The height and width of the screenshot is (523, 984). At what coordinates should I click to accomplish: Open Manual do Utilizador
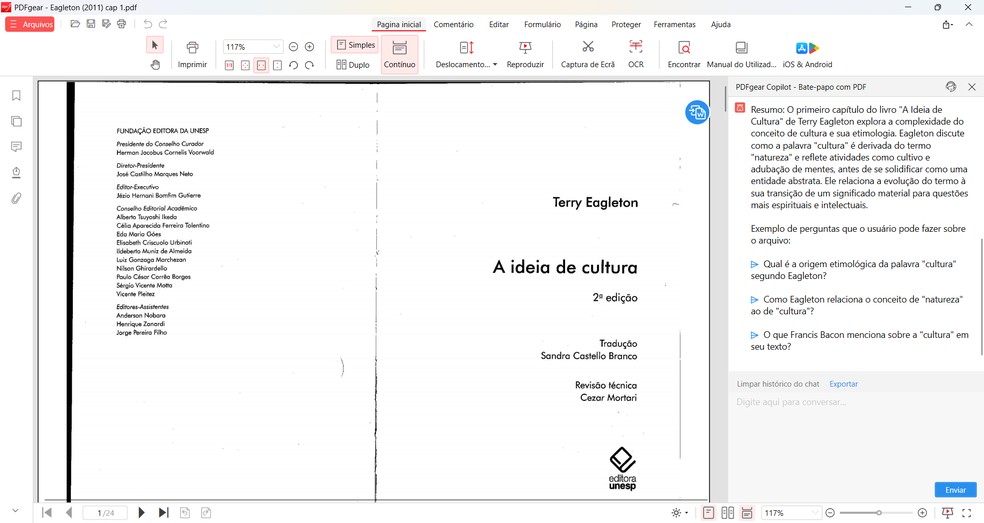pos(741,55)
